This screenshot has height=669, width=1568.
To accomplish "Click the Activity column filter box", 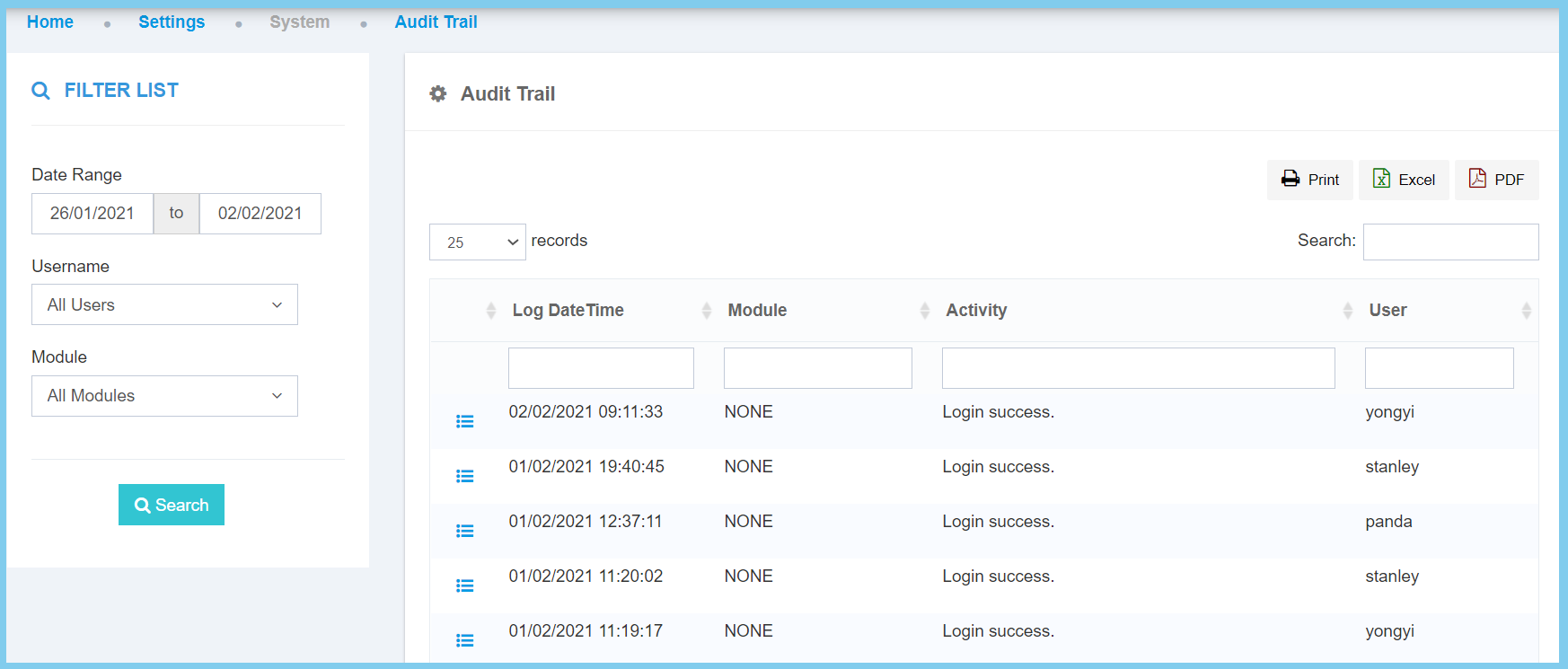I will [1138, 368].
